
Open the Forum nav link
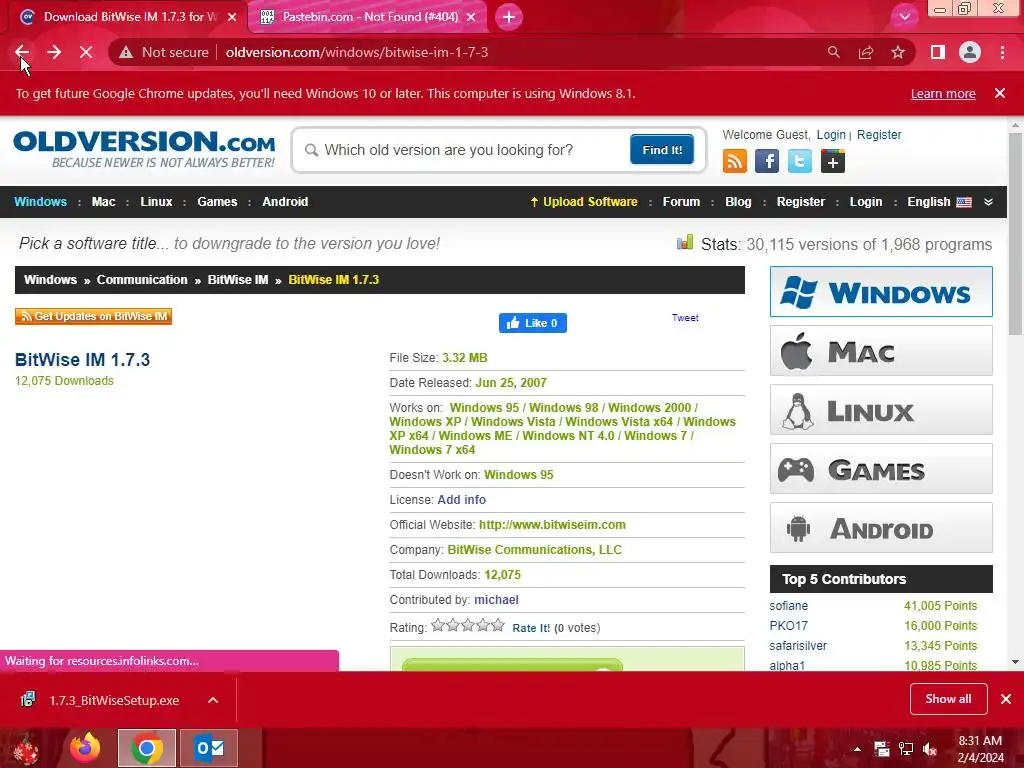(681, 202)
